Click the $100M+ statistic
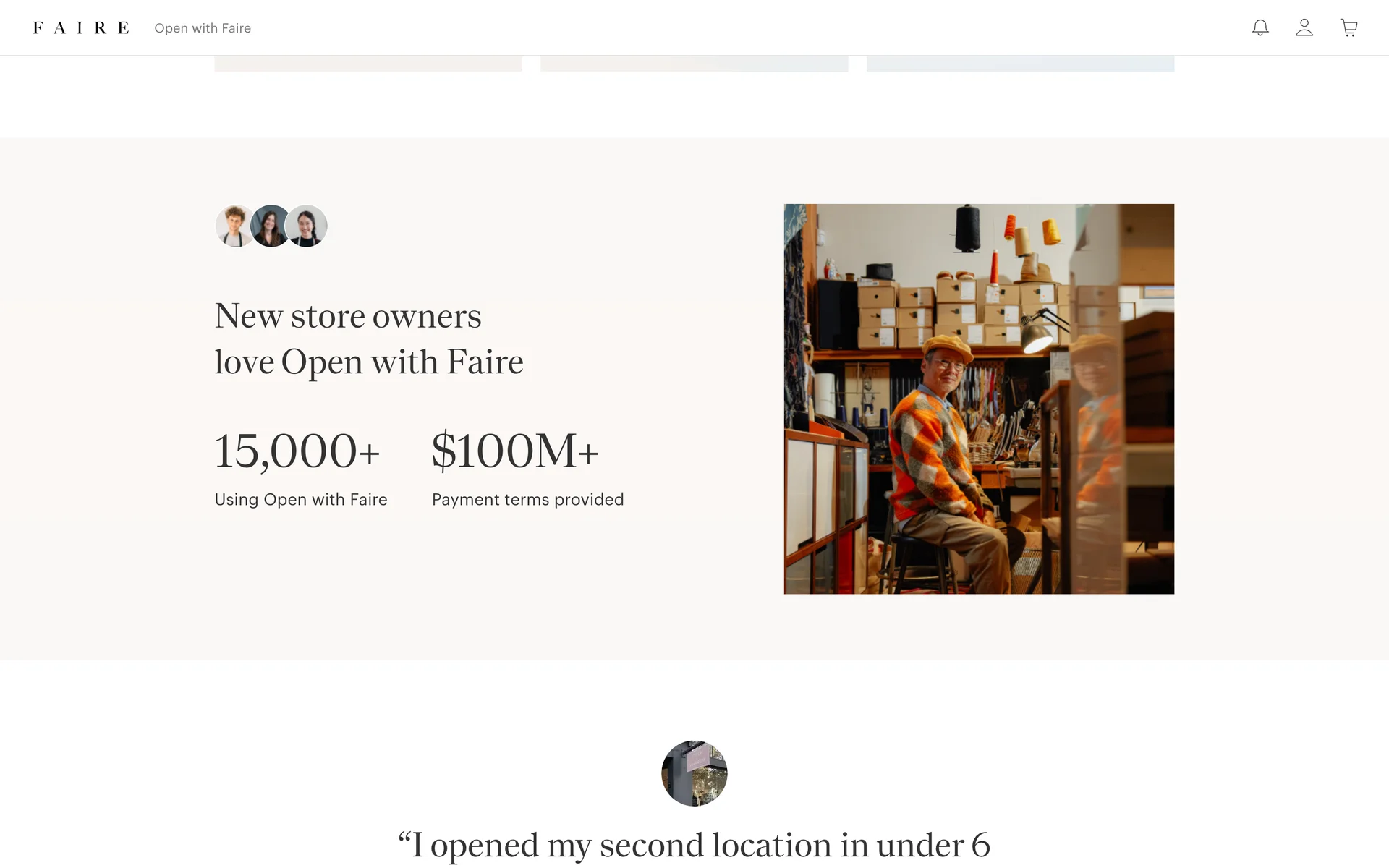 [515, 451]
